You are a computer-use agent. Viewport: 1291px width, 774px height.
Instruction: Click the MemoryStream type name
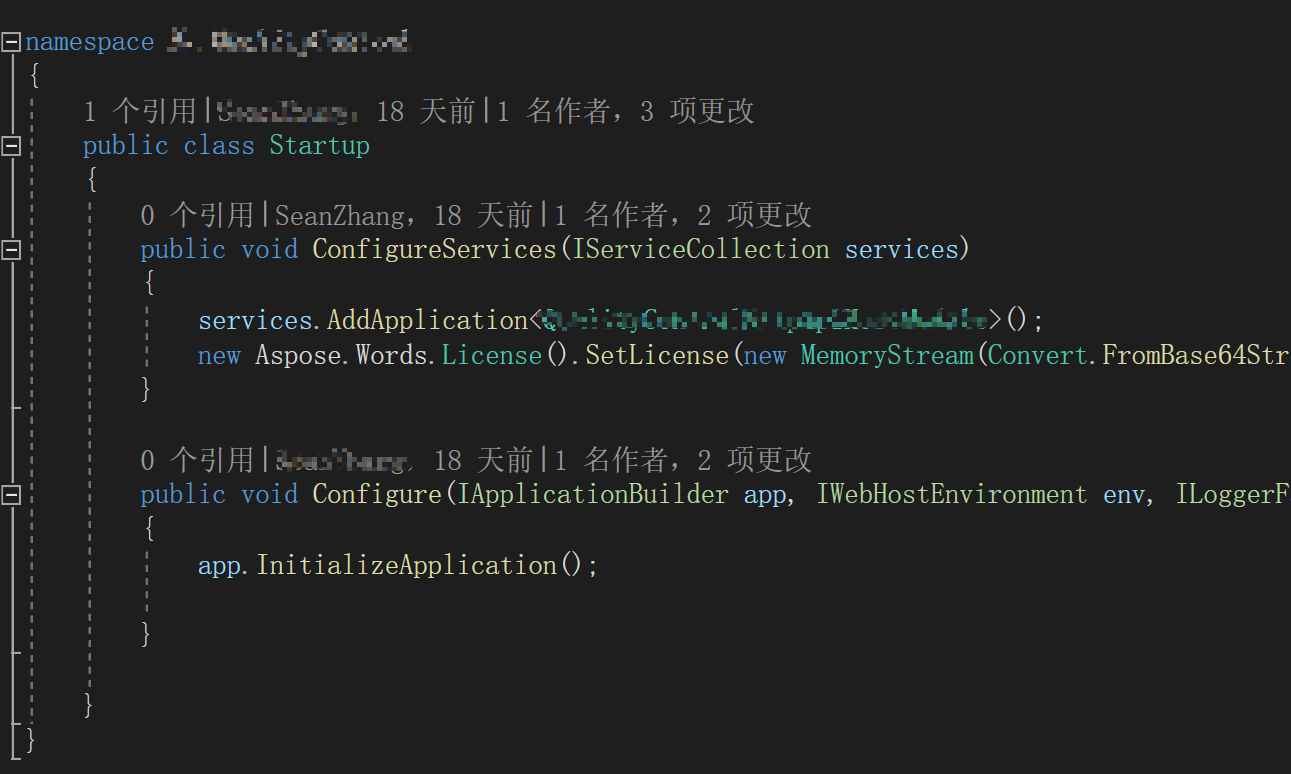[x=887, y=355]
